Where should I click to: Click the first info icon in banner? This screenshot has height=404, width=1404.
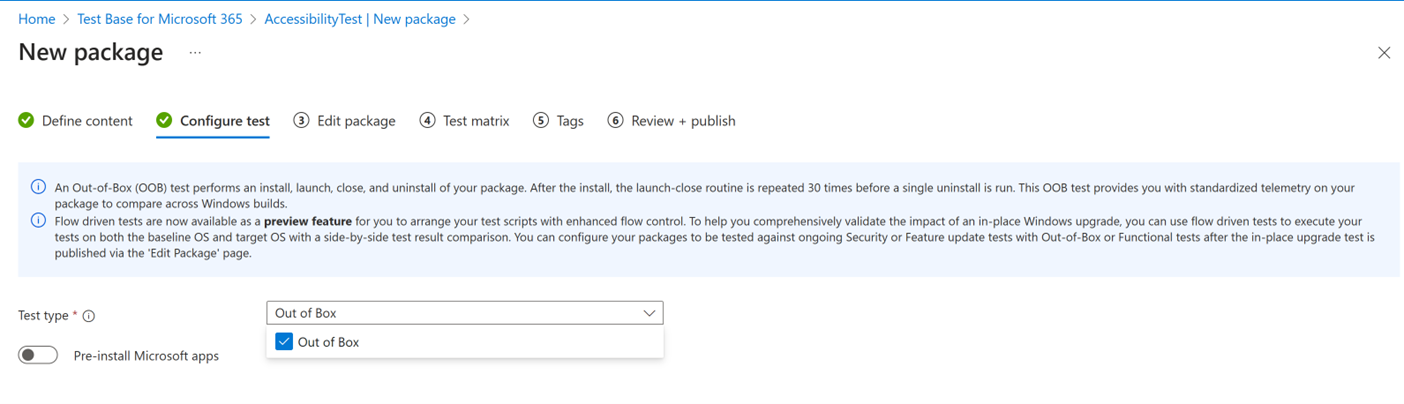pos(38,187)
